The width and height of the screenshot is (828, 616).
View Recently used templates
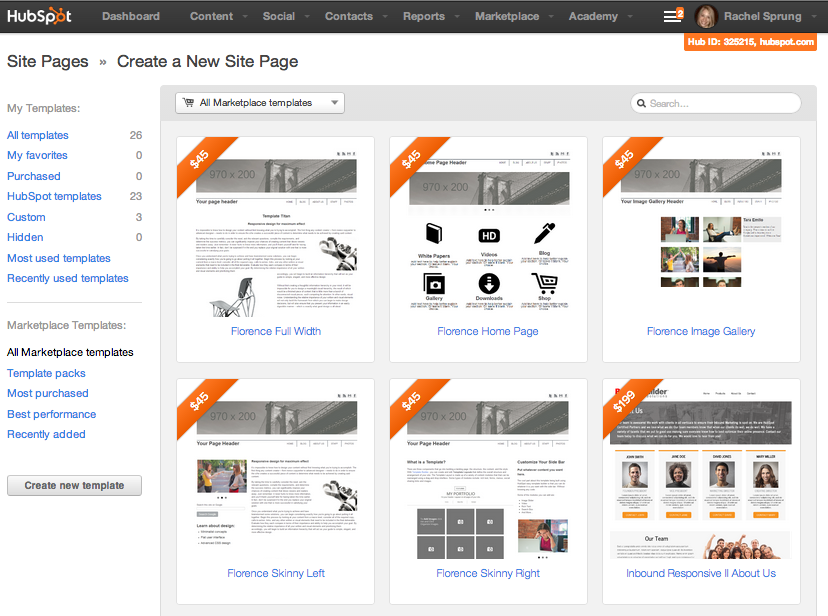[x=68, y=278]
